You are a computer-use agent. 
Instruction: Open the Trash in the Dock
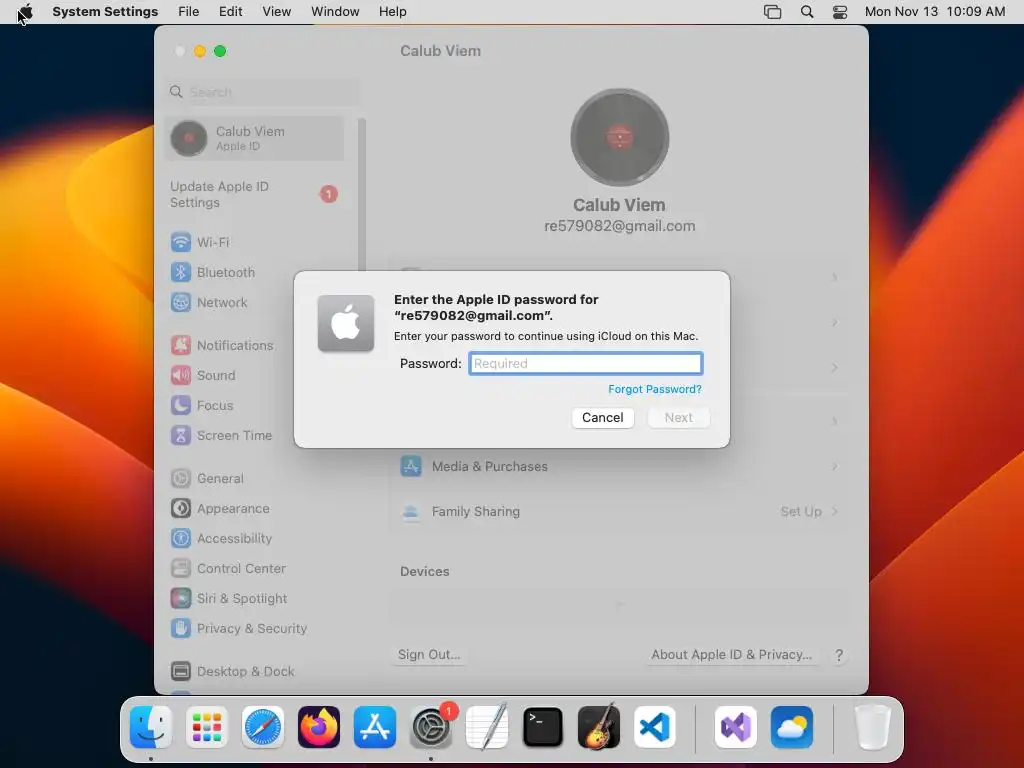[872, 727]
